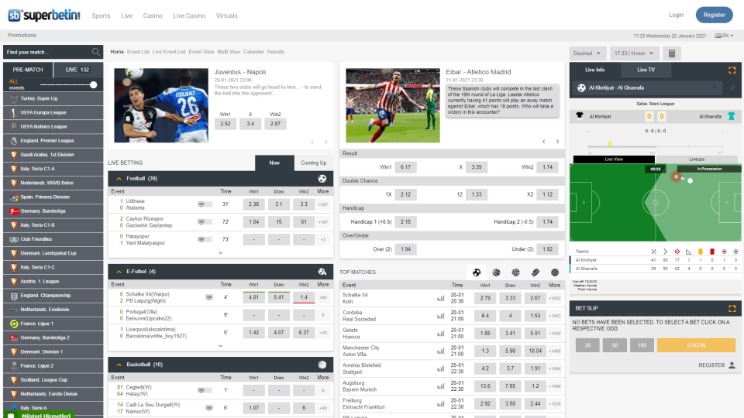744x418 pixels.
Task: Select the Coming Up tab
Action: (313, 163)
